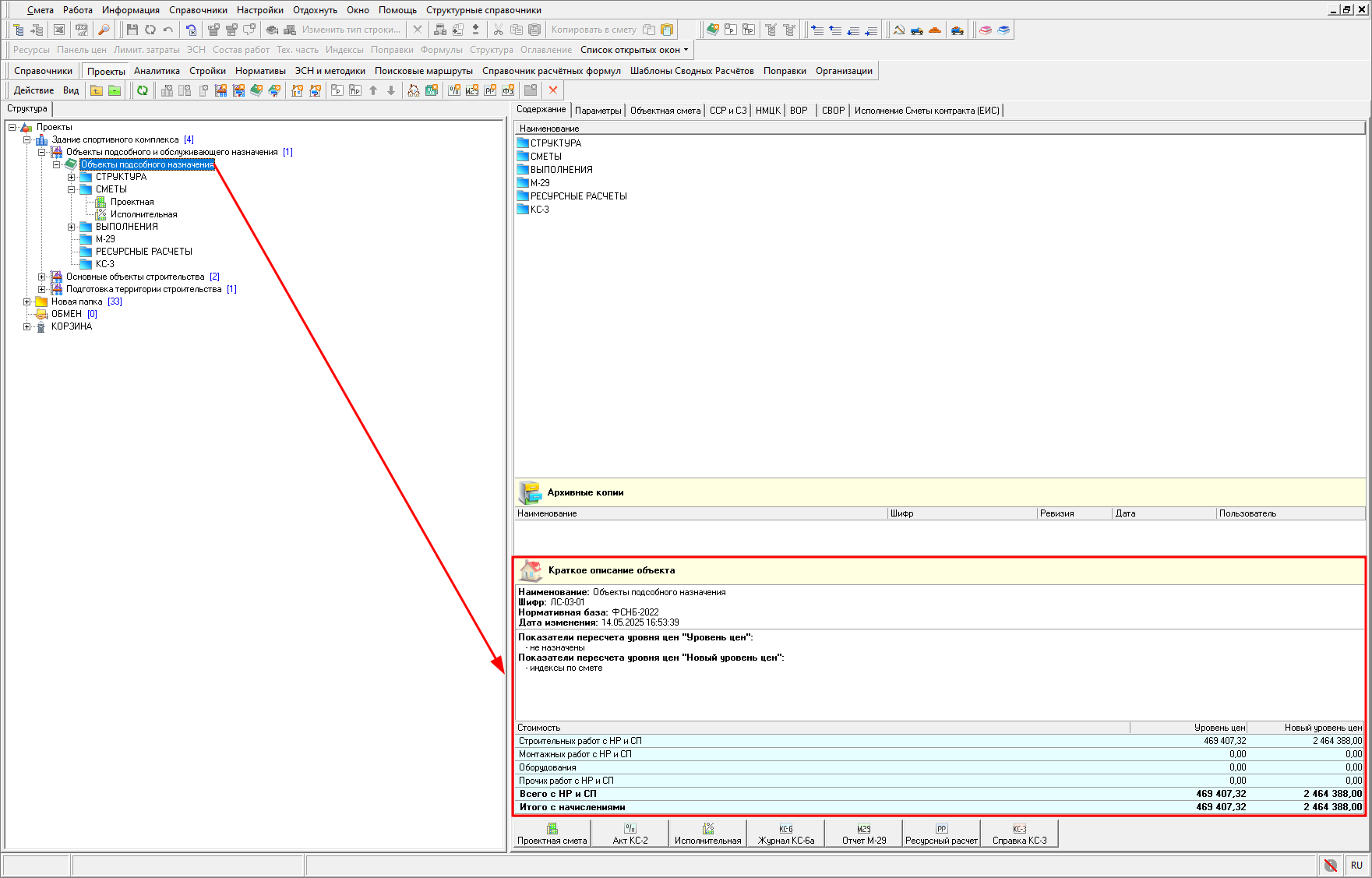This screenshot has width=1372, height=878.
Task: Select the Исполнительная smeta tree item
Action: pos(143,214)
